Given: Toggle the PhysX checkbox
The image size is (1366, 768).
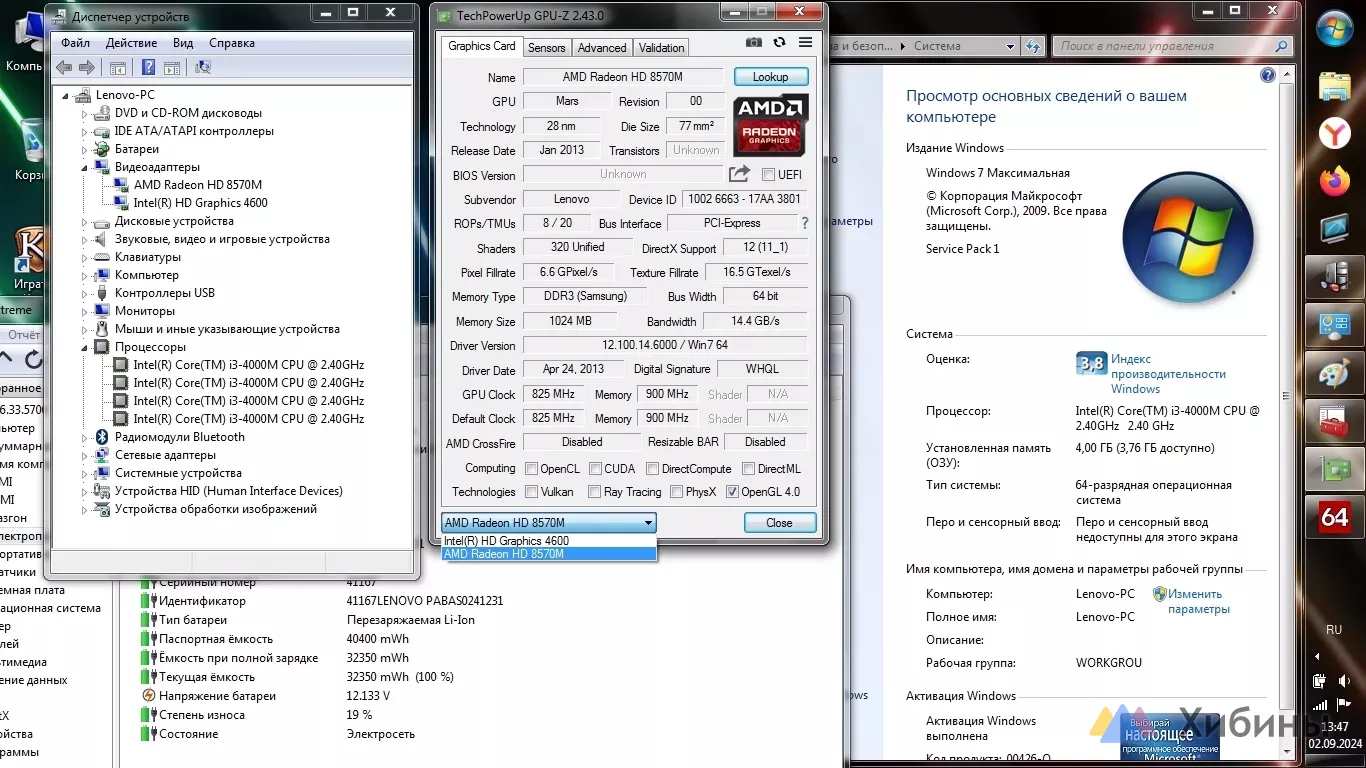Looking at the screenshot, I should pyautogui.click(x=677, y=492).
